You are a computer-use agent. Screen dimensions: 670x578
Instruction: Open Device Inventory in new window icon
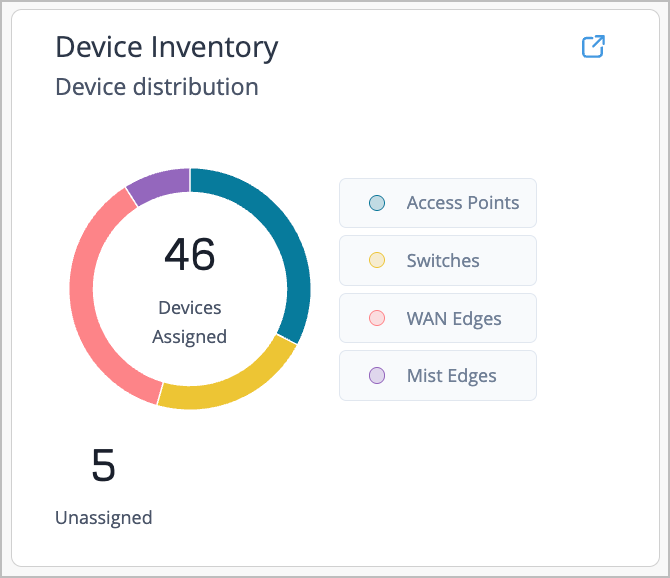pos(593,47)
